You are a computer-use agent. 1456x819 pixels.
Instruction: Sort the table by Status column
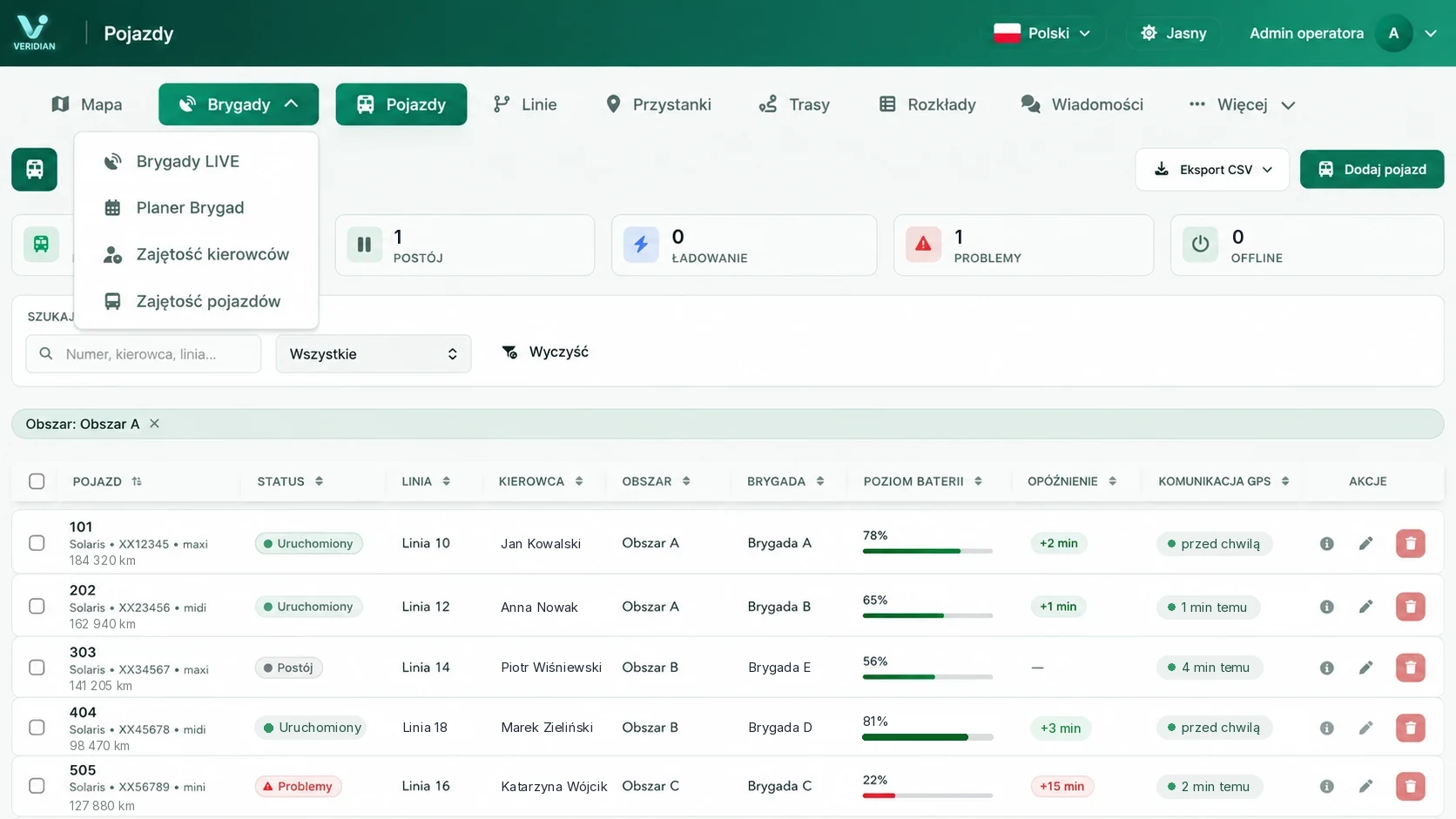coord(290,481)
